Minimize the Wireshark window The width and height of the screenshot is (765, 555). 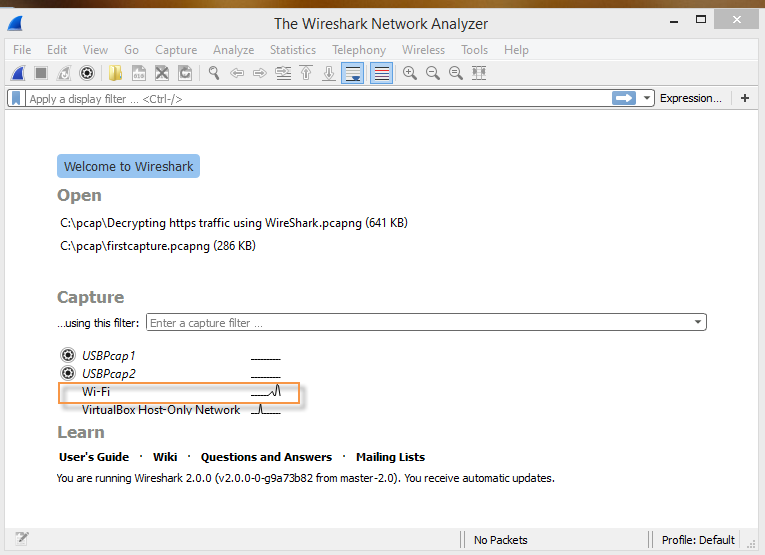[674, 21]
